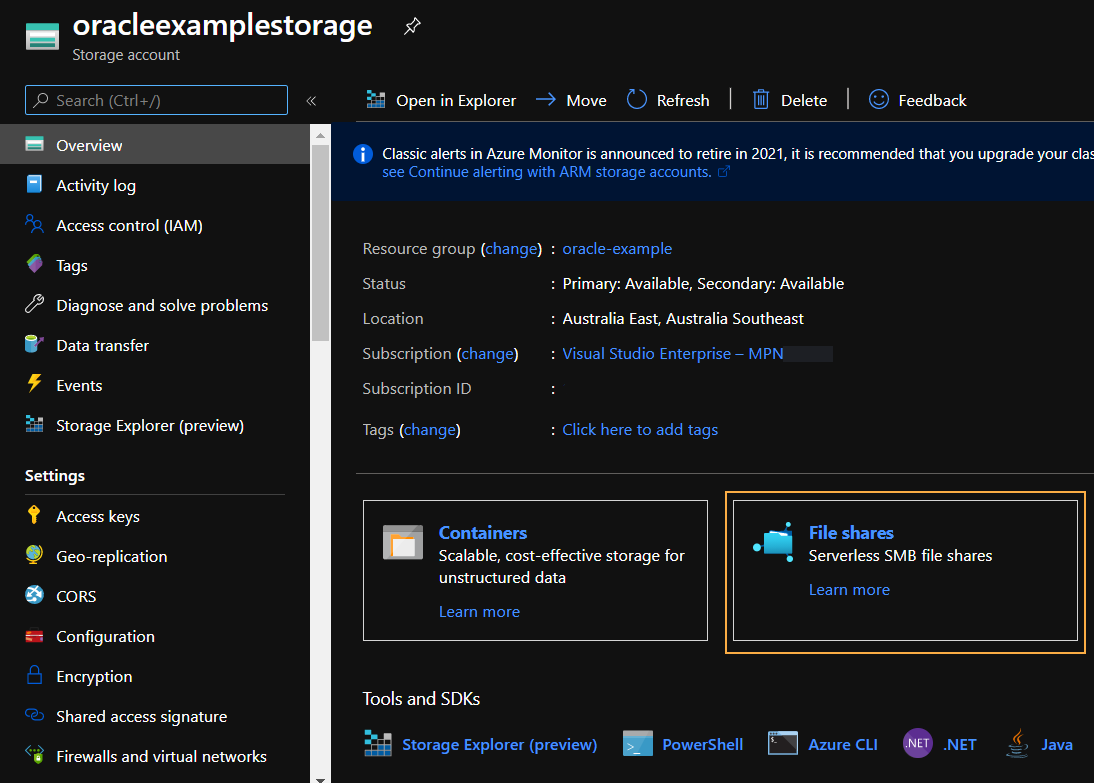Click the Overview sidebar icon
Screen dimensions: 1094x783
[x=34, y=144]
